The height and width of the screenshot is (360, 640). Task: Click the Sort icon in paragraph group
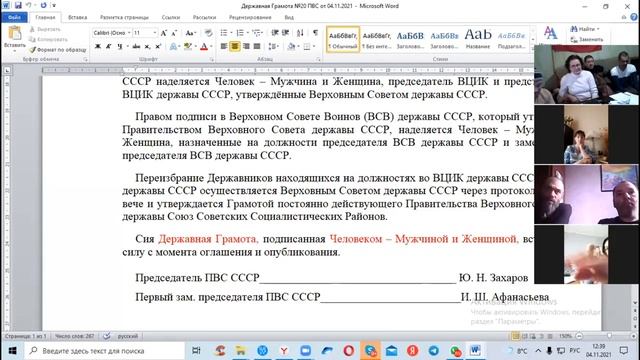(x=300, y=33)
